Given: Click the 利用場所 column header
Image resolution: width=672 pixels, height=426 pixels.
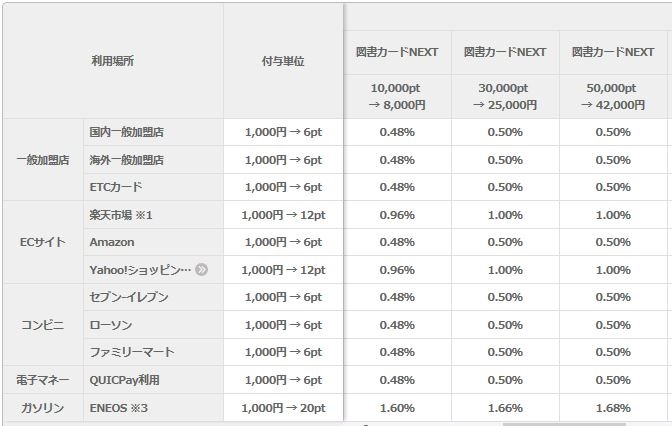Looking at the screenshot, I should click(113, 61).
